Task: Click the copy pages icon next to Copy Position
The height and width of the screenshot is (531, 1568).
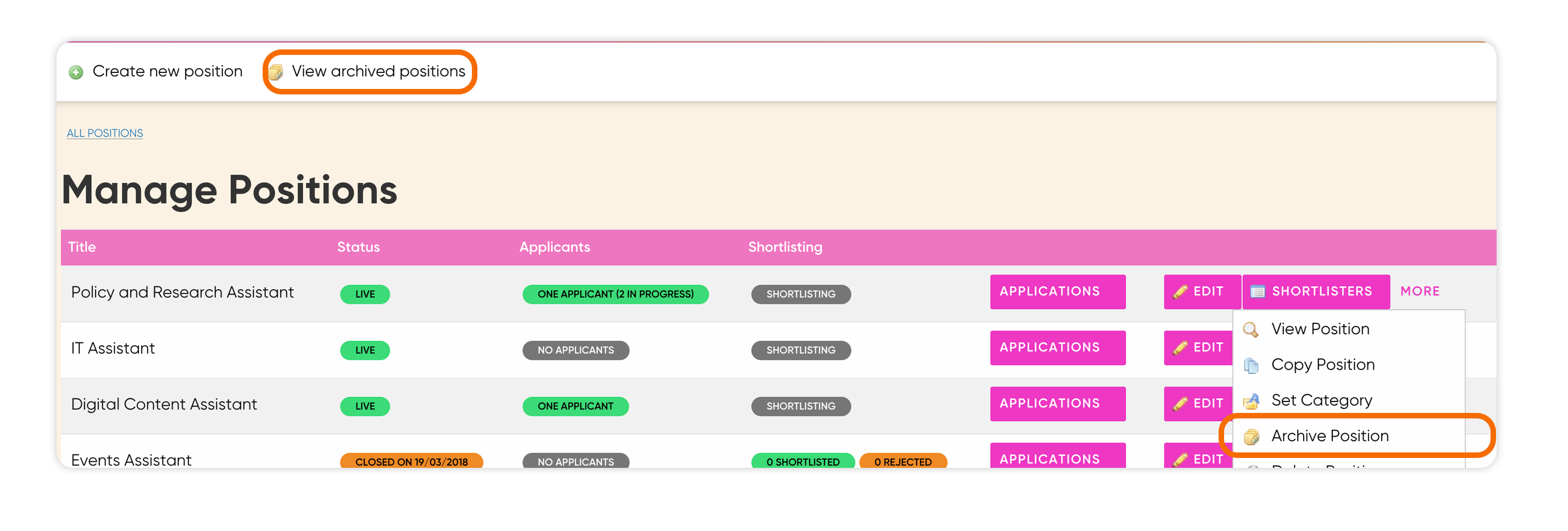Action: point(1251,366)
